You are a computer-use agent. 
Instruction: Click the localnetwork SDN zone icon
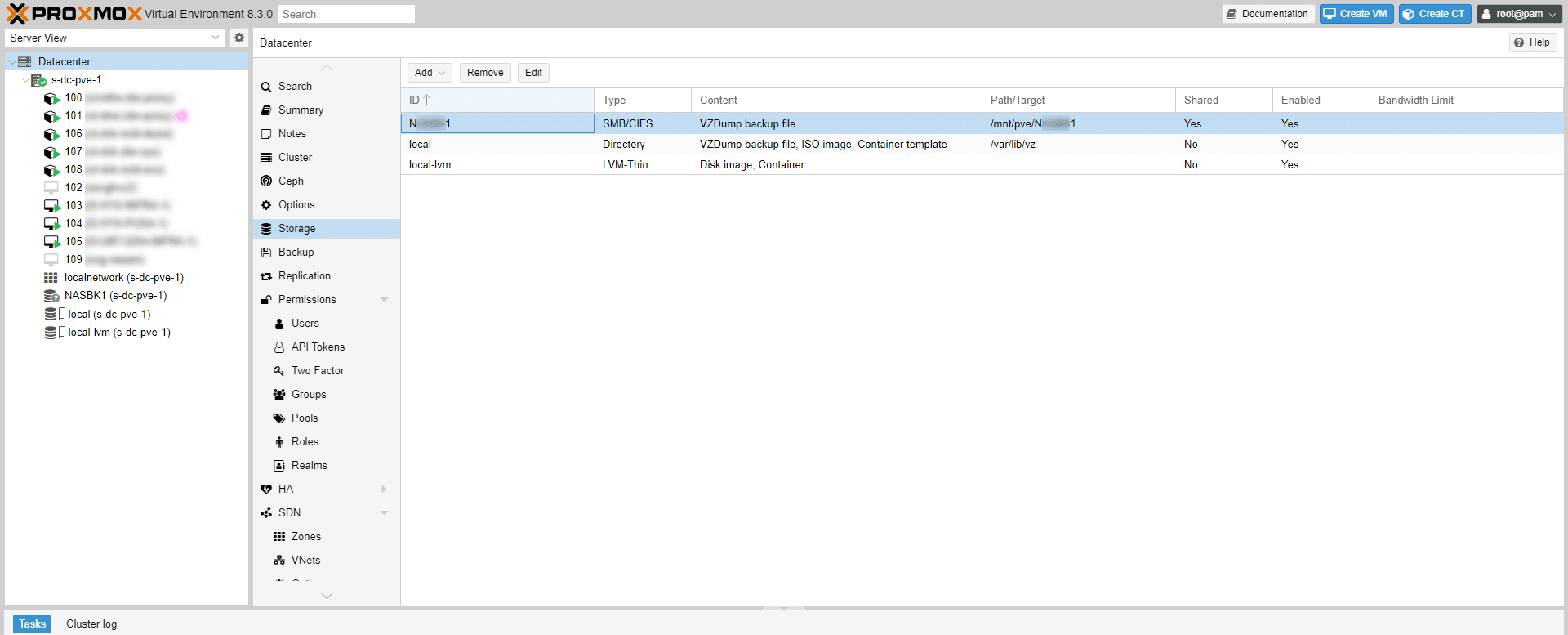point(51,278)
